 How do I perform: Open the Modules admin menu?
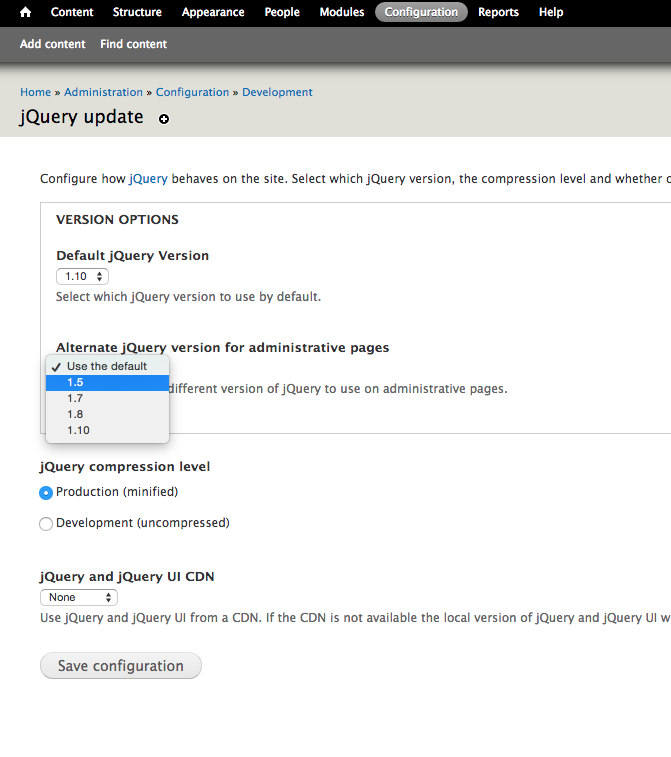pos(342,12)
